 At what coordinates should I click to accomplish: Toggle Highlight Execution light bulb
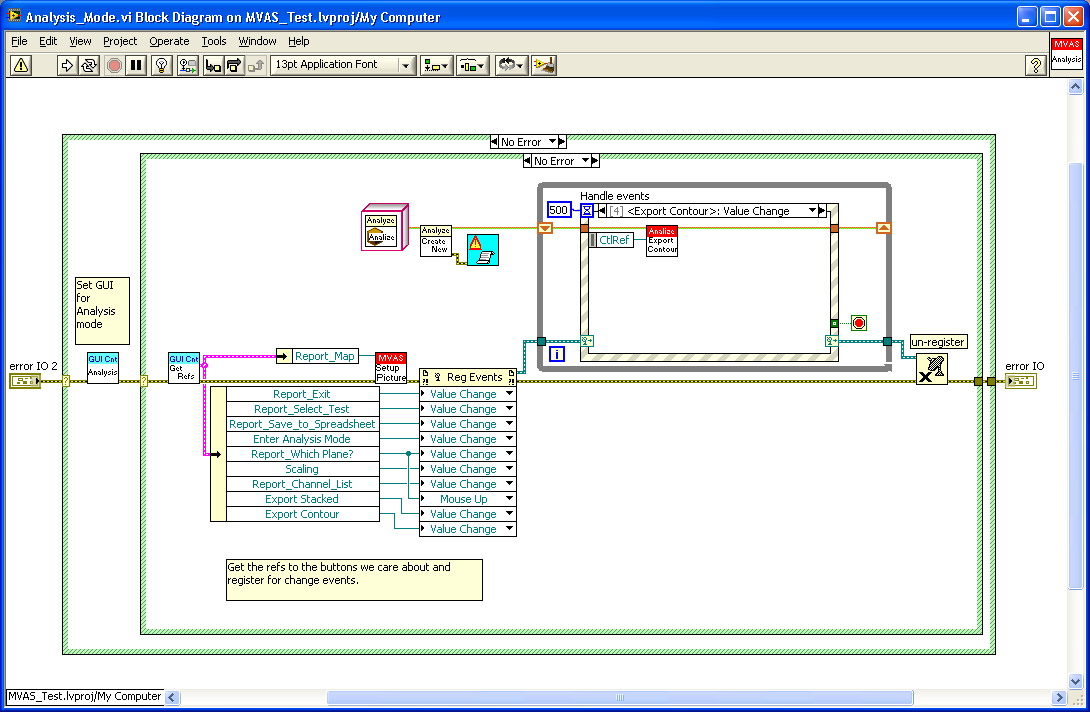coord(161,65)
